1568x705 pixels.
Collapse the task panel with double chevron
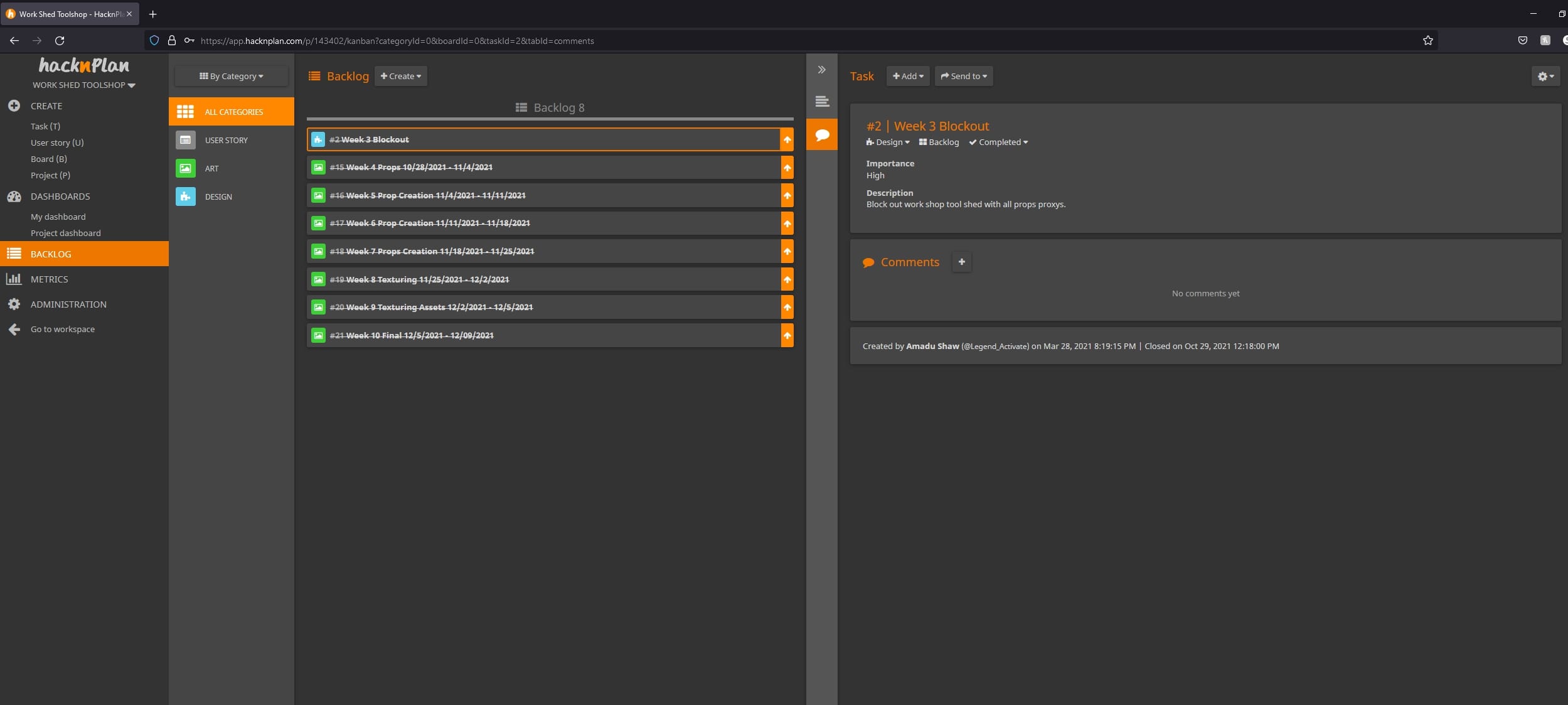(821, 70)
